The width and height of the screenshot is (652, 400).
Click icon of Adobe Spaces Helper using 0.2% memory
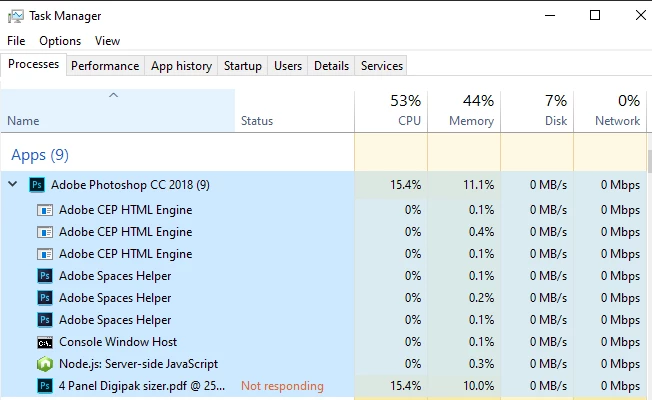pos(45,298)
